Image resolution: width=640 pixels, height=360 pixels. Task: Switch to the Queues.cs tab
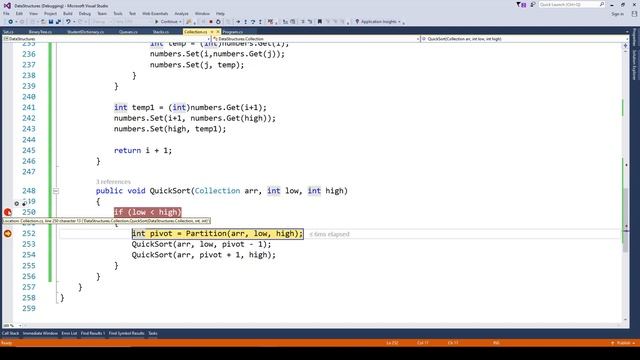click(x=128, y=32)
